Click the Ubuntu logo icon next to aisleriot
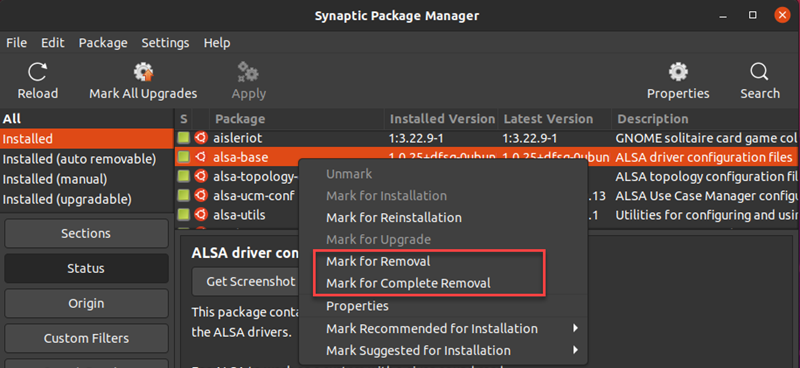The image size is (800, 368). point(201,138)
